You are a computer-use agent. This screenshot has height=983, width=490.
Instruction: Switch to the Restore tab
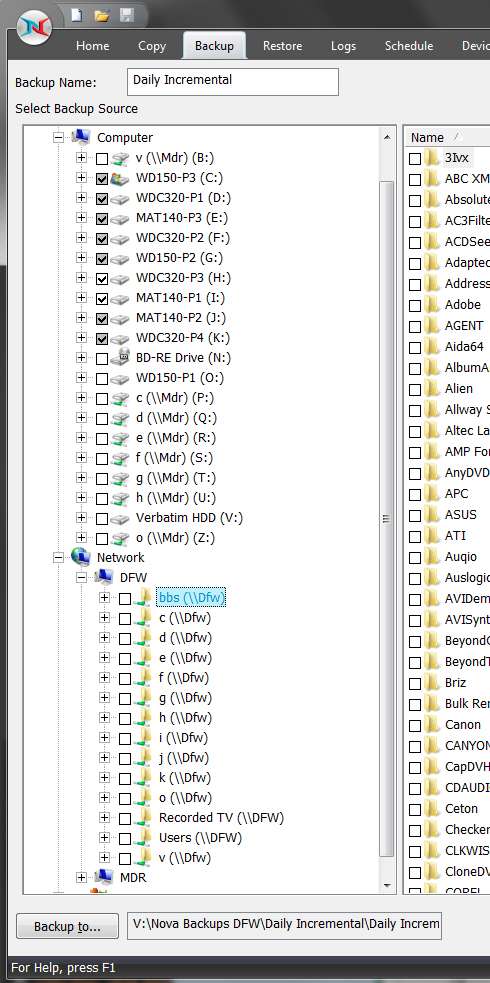pos(282,46)
